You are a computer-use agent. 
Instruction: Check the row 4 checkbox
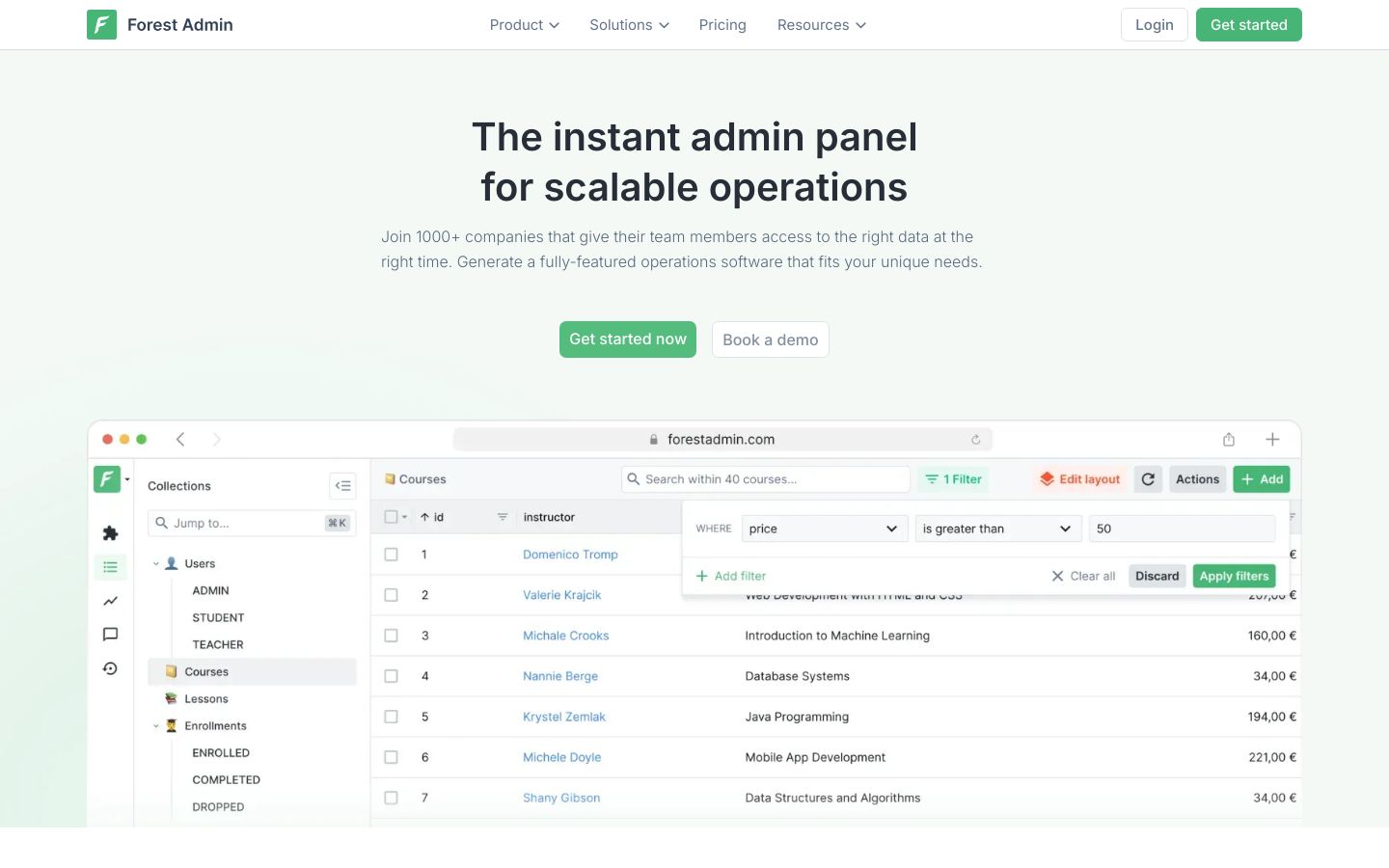point(391,676)
